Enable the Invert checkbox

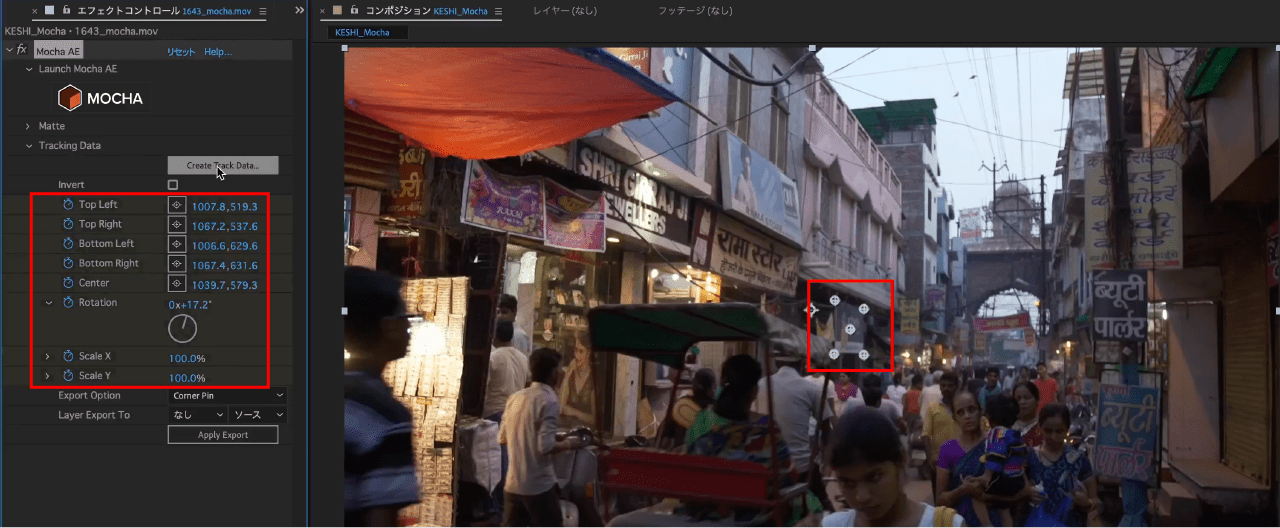click(x=173, y=185)
